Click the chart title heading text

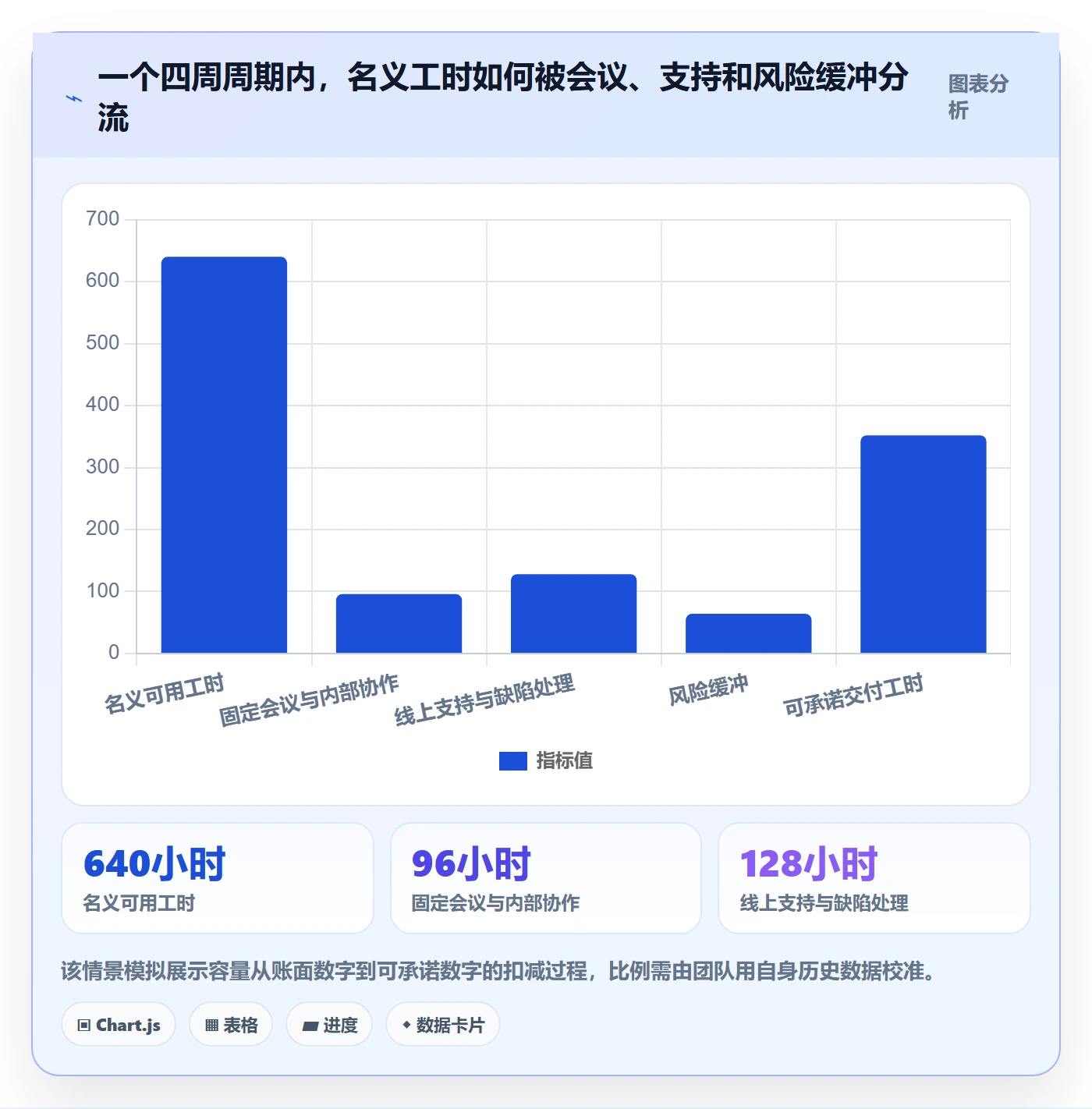click(x=503, y=97)
